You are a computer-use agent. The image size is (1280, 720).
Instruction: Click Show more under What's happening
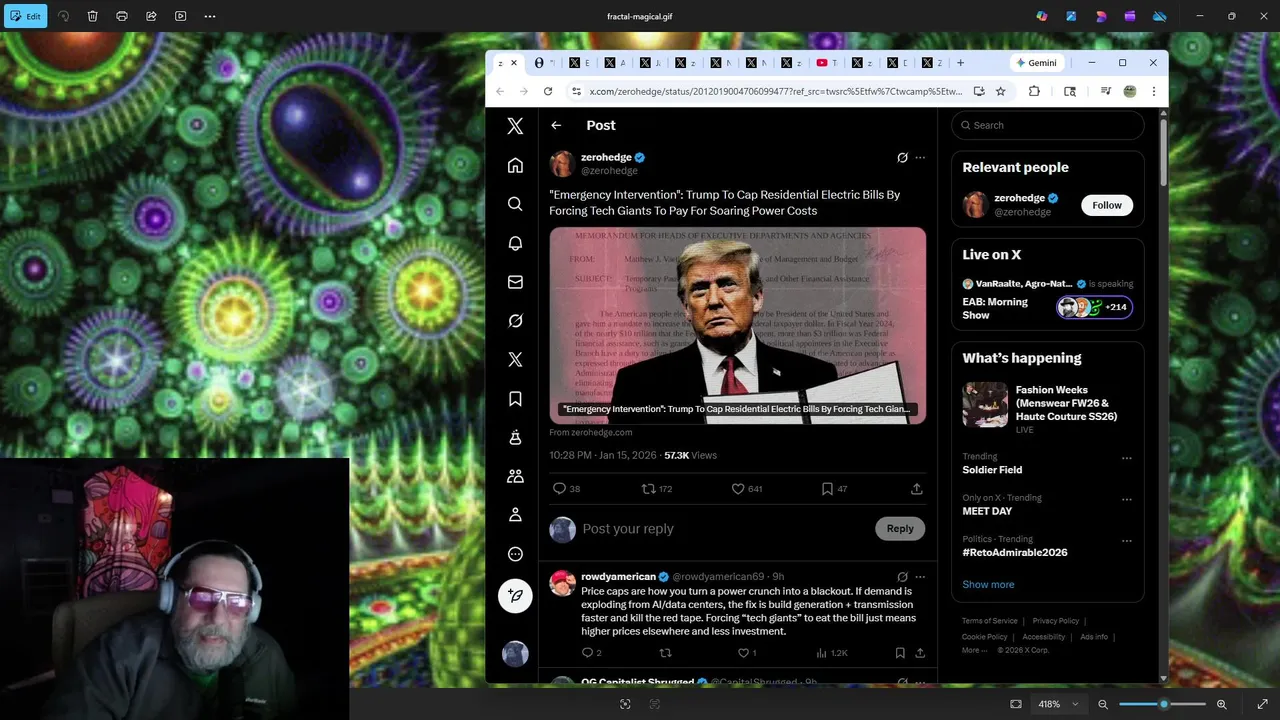[988, 584]
